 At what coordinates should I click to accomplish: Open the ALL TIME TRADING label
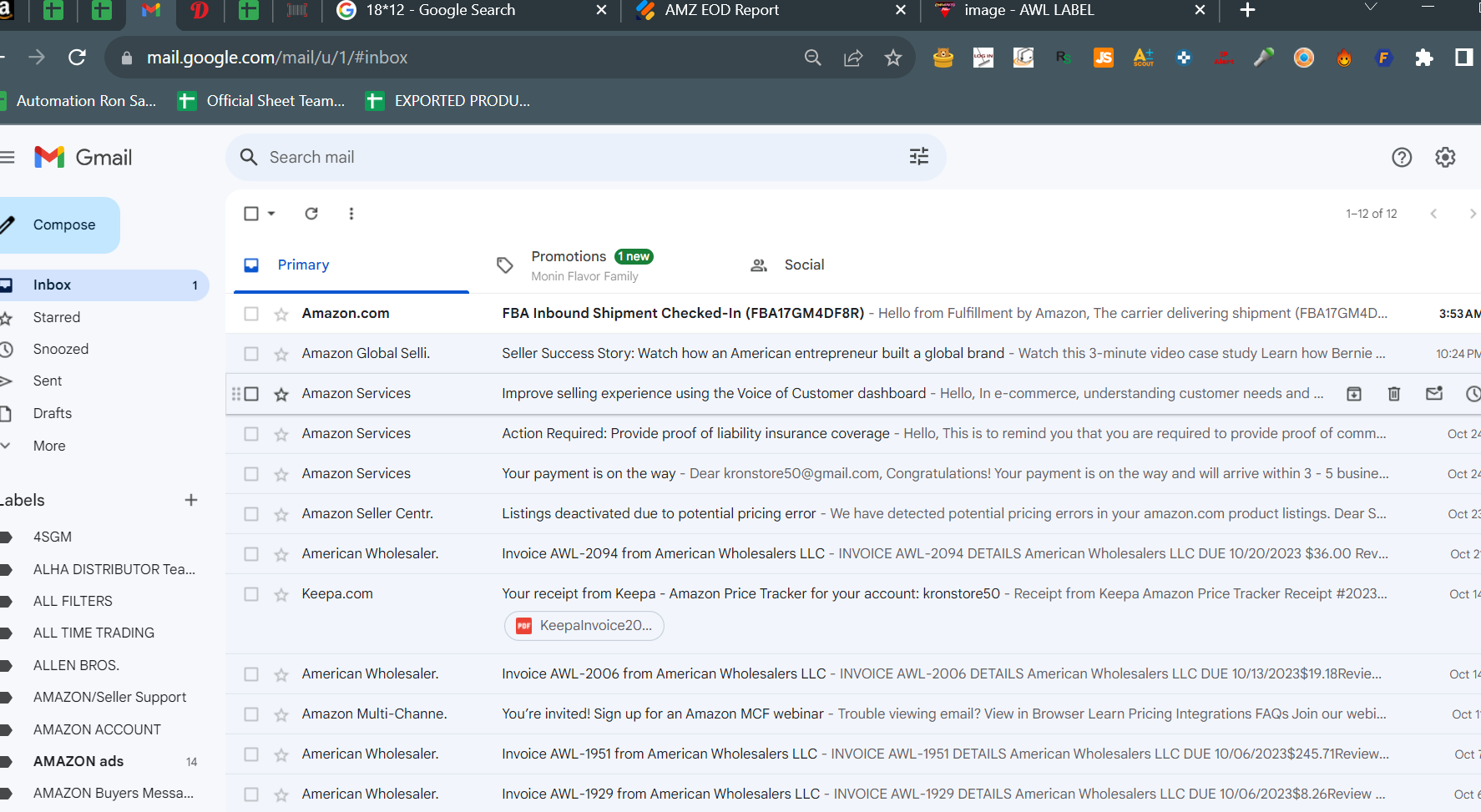(x=94, y=633)
